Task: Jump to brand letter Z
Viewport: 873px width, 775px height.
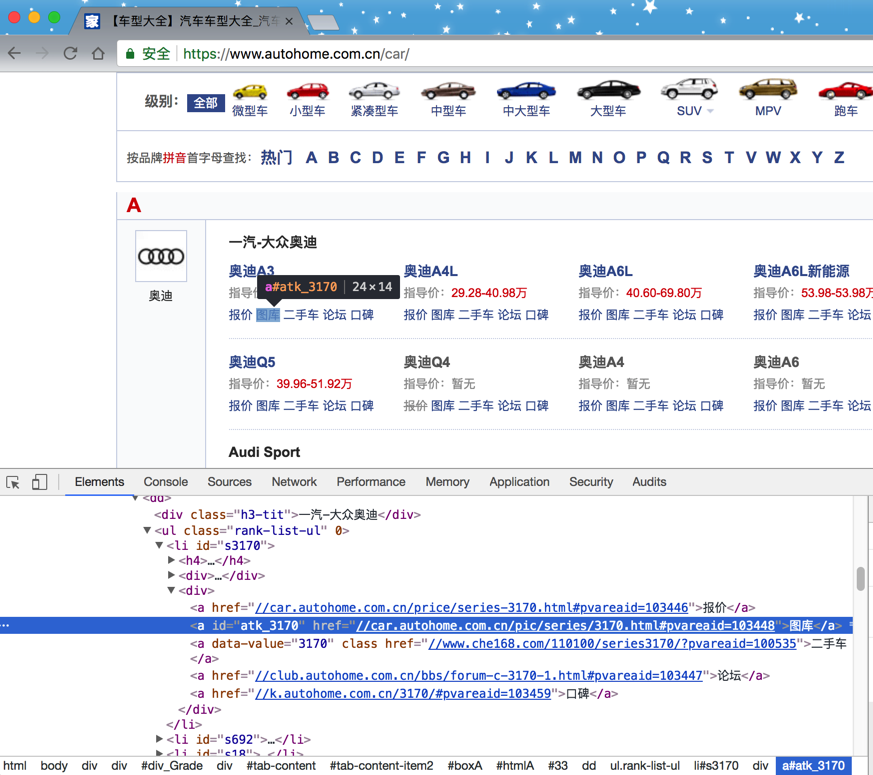Action: (x=839, y=158)
